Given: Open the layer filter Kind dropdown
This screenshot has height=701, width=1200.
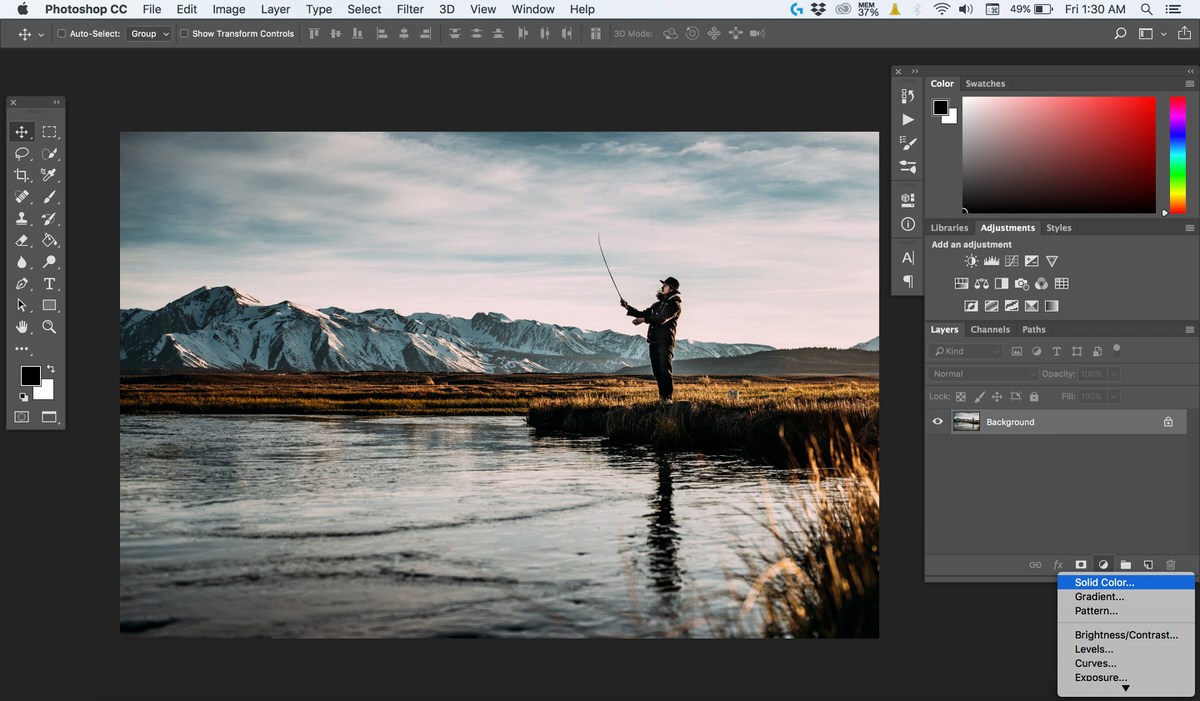Looking at the screenshot, I should coord(965,351).
